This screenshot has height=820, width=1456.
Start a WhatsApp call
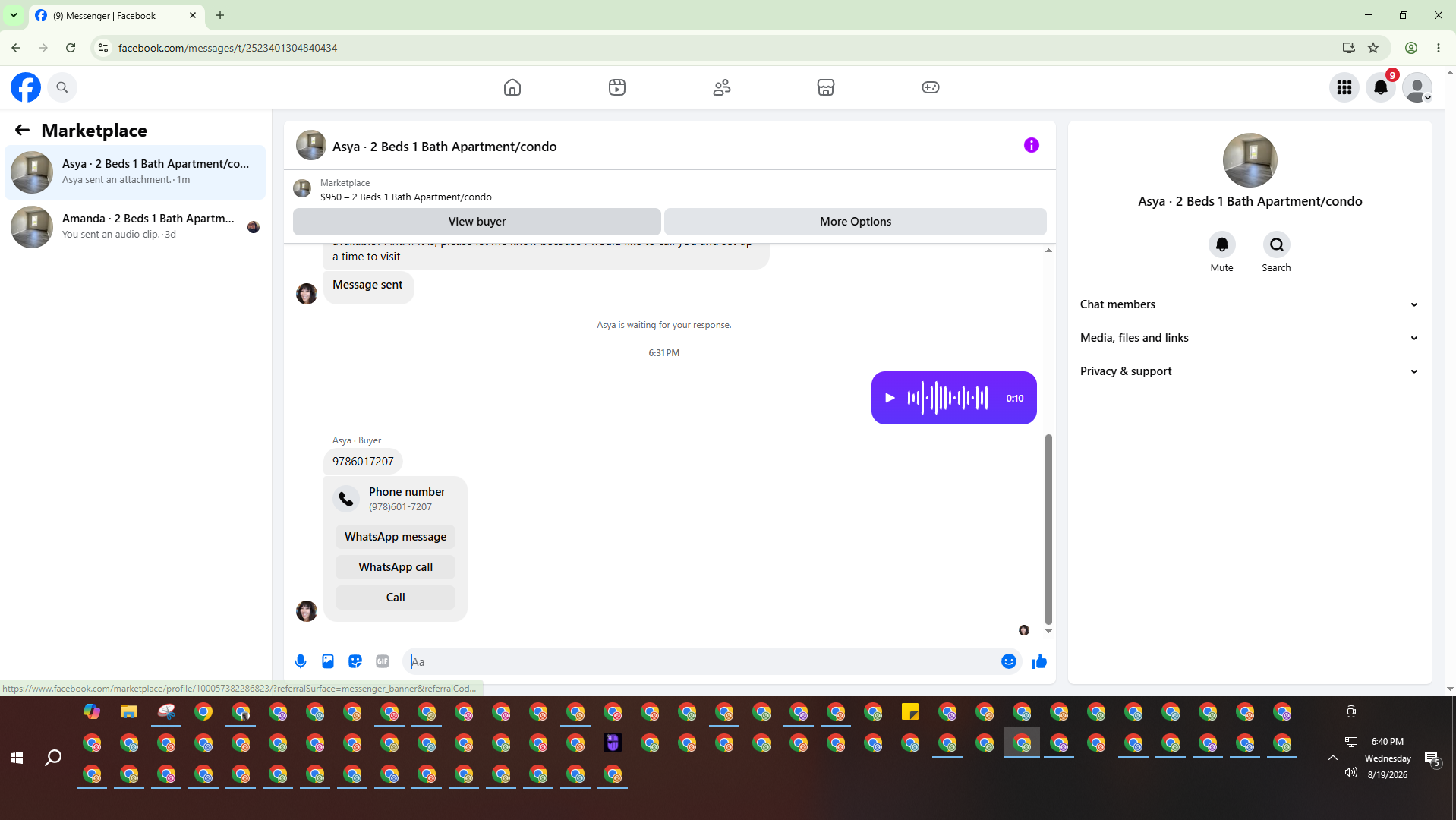coord(396,567)
